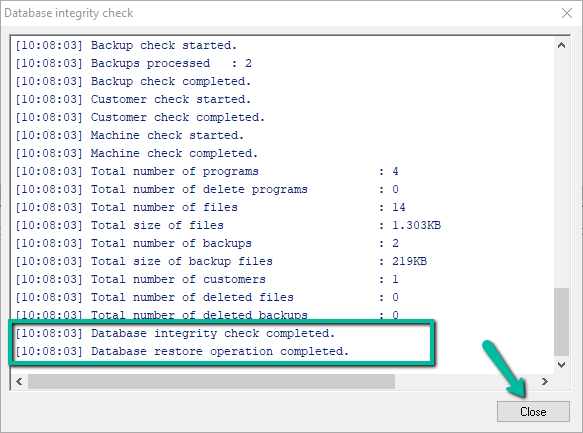Screen dimensions: 583x433
Task: Select the 'Backup check started' log entry
Action: pyautogui.click(x=126, y=45)
